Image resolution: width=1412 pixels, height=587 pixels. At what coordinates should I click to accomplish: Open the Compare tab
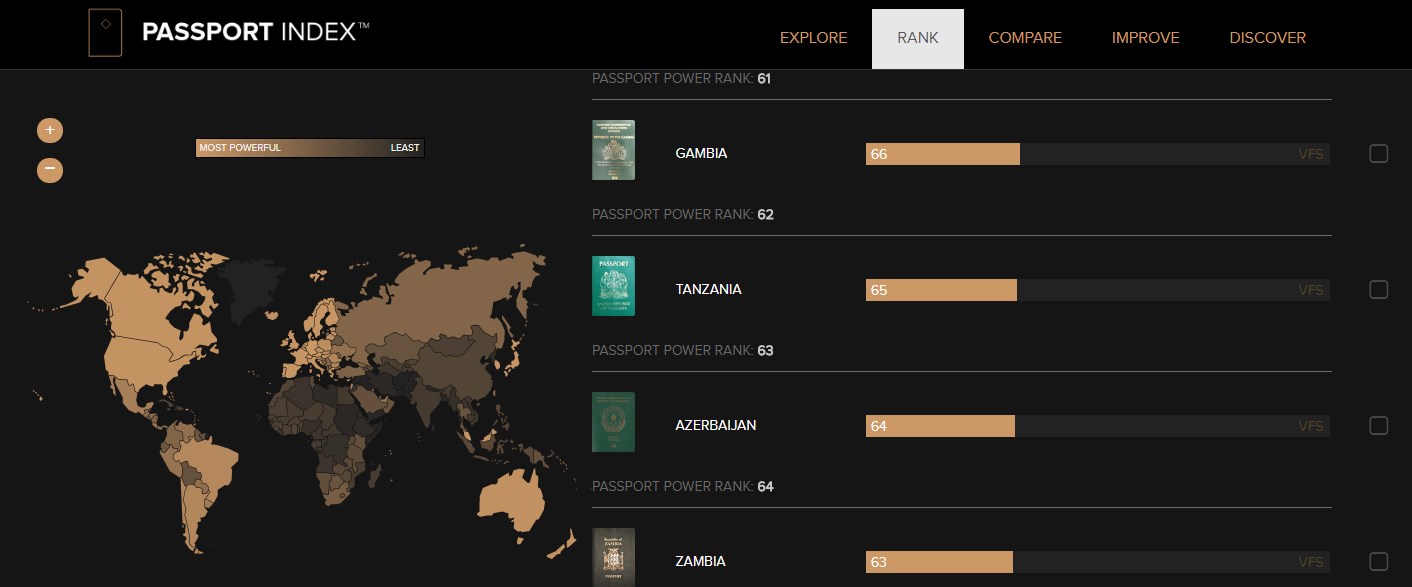1025,38
